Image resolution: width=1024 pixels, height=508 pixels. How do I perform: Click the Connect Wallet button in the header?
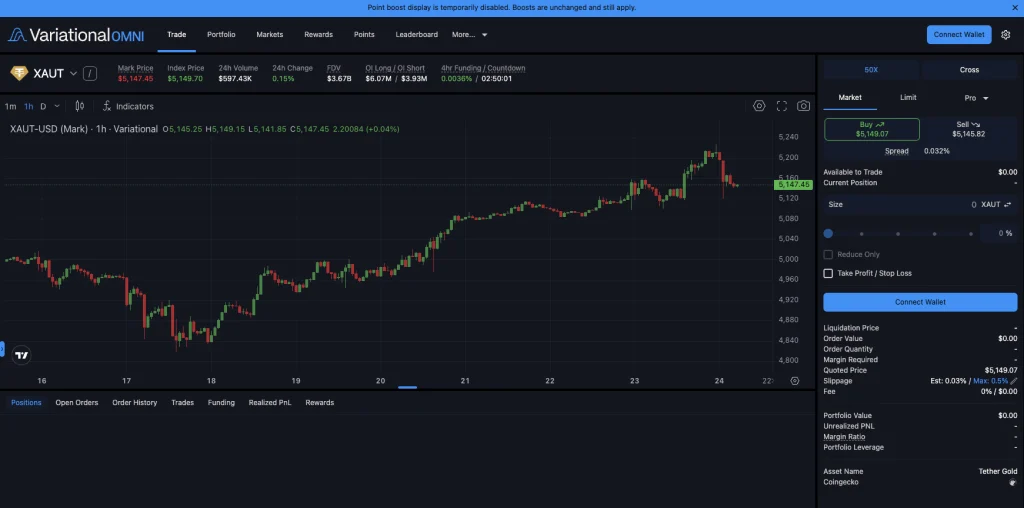click(959, 35)
